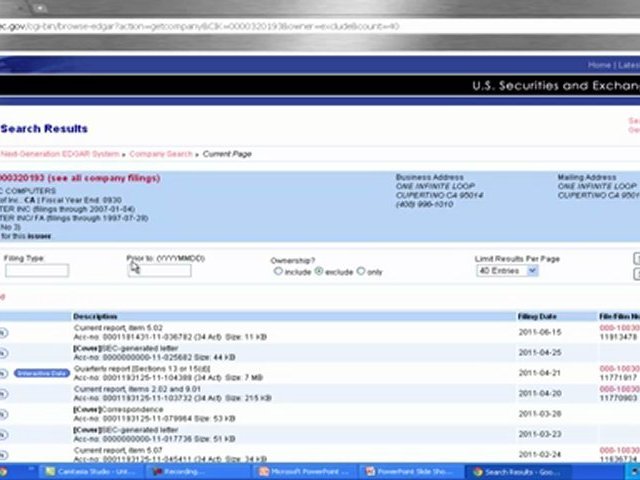
Task: Click filing date 2011-03-28
Action: click(540, 414)
